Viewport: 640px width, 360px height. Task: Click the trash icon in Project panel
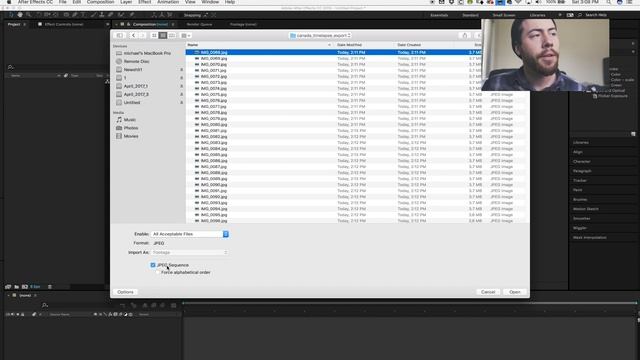[x=50, y=287]
